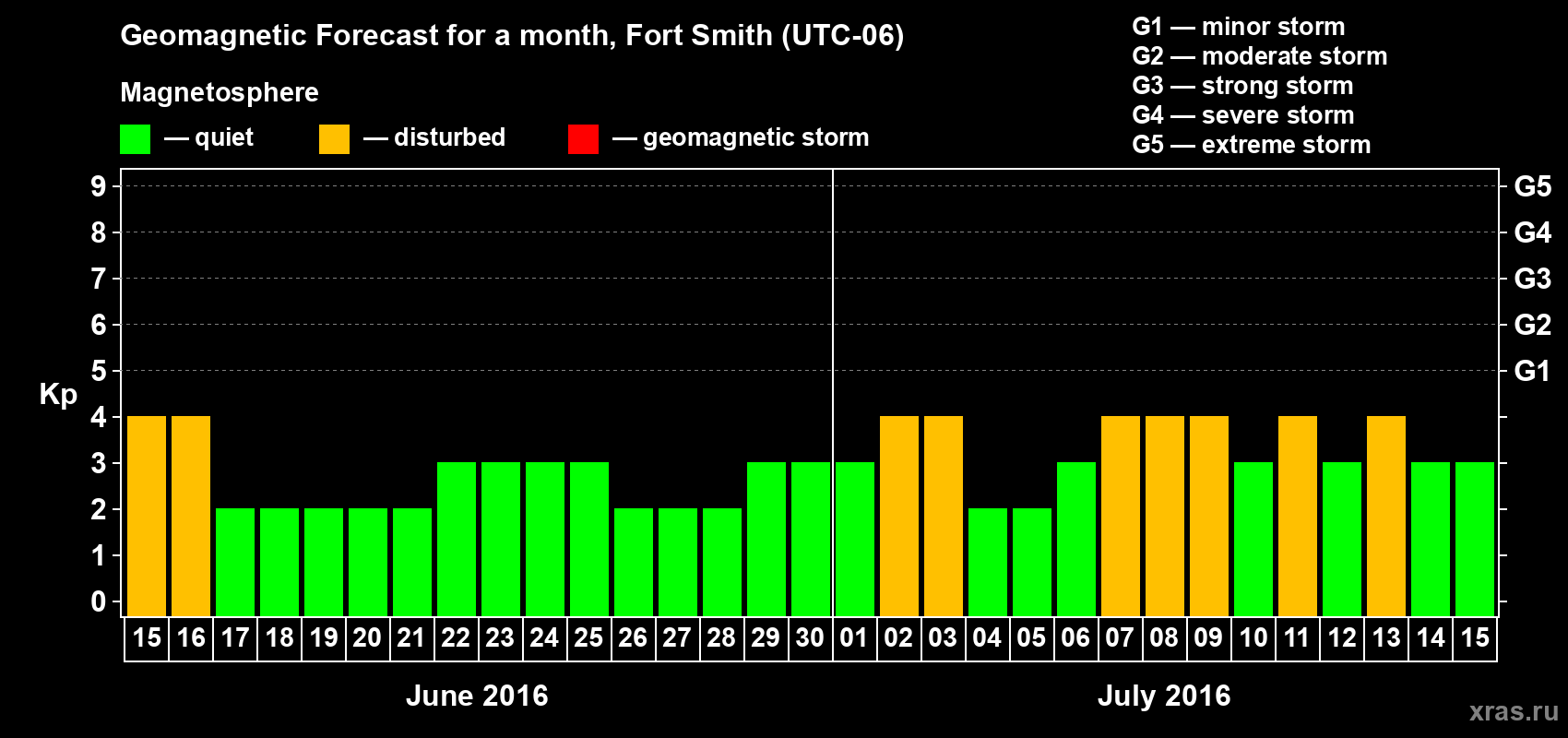
Task: Click date label 12 on the axis
Action: tap(1342, 638)
